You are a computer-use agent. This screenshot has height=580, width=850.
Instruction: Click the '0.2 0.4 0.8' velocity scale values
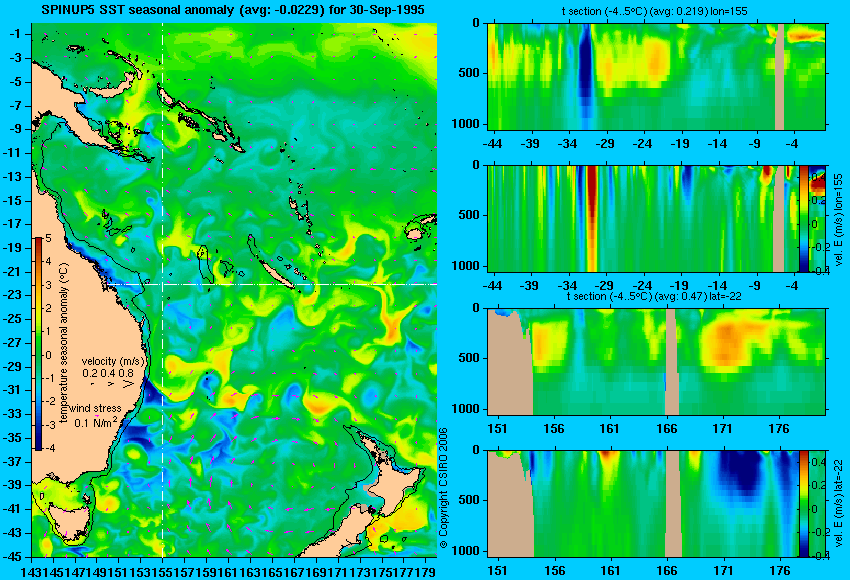pyautogui.click(x=108, y=373)
